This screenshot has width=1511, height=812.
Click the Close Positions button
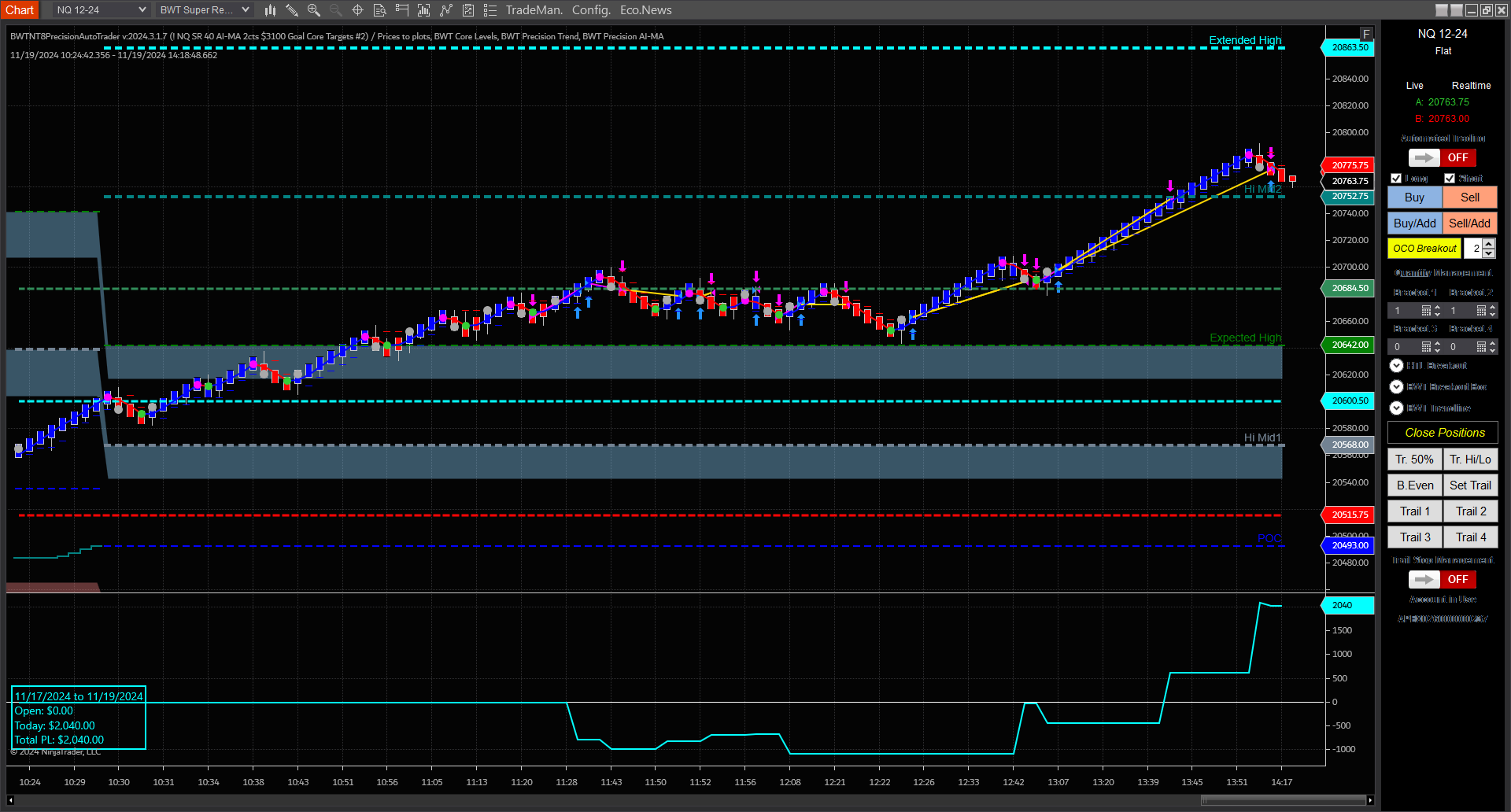[1443, 433]
